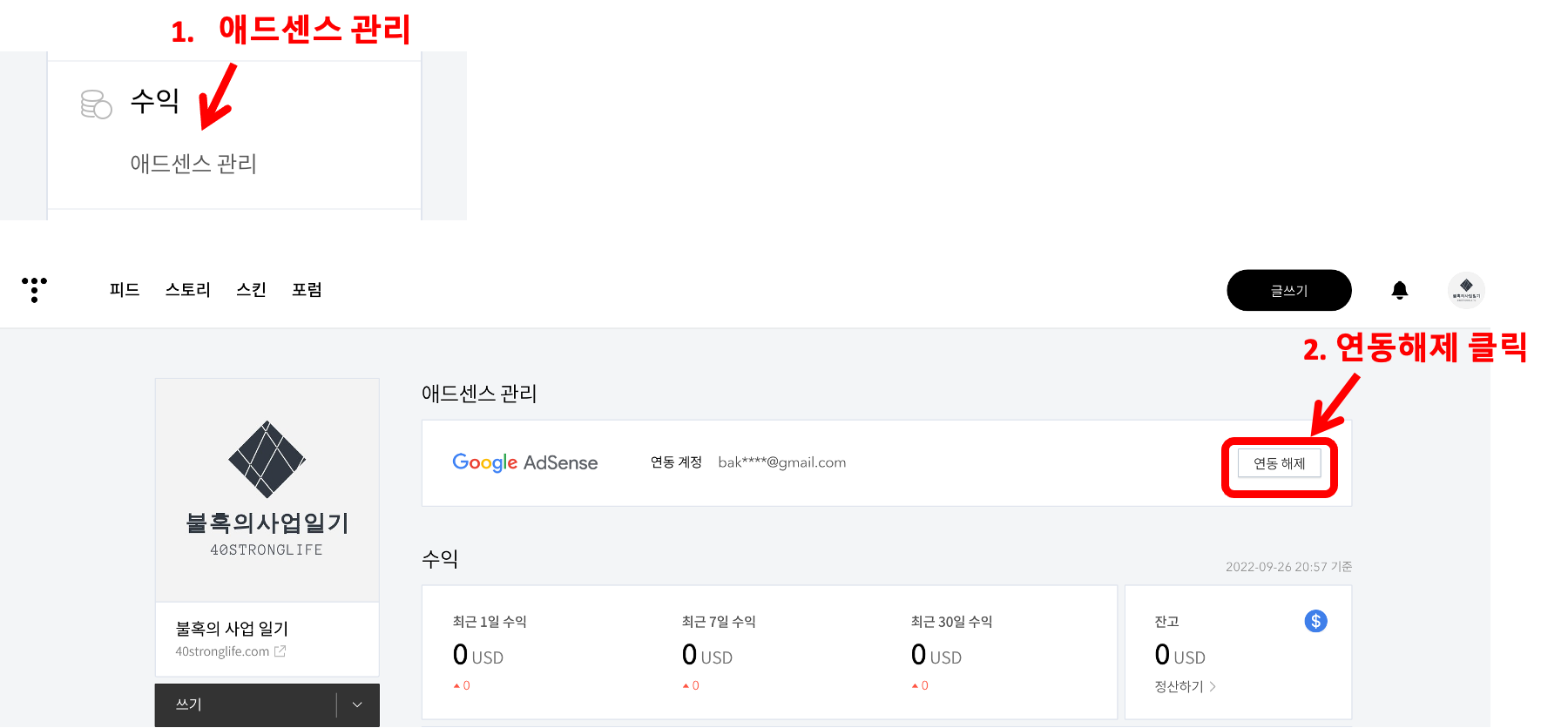The image size is (1568, 728).
Task: Click the blog title 불혹의 사업 일기
Action: pyautogui.click(x=232, y=628)
